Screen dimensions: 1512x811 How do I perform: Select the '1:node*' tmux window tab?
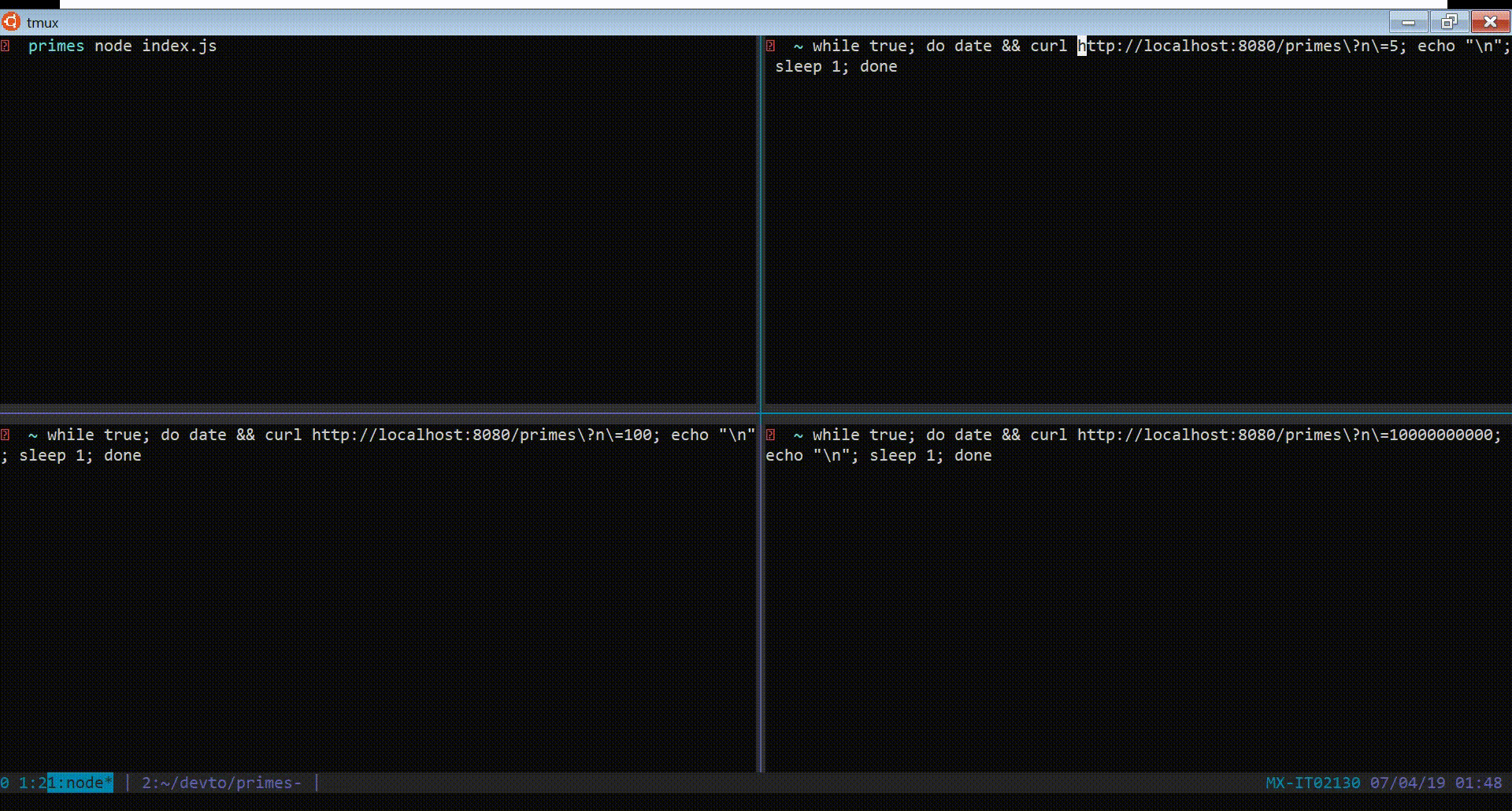coord(80,783)
